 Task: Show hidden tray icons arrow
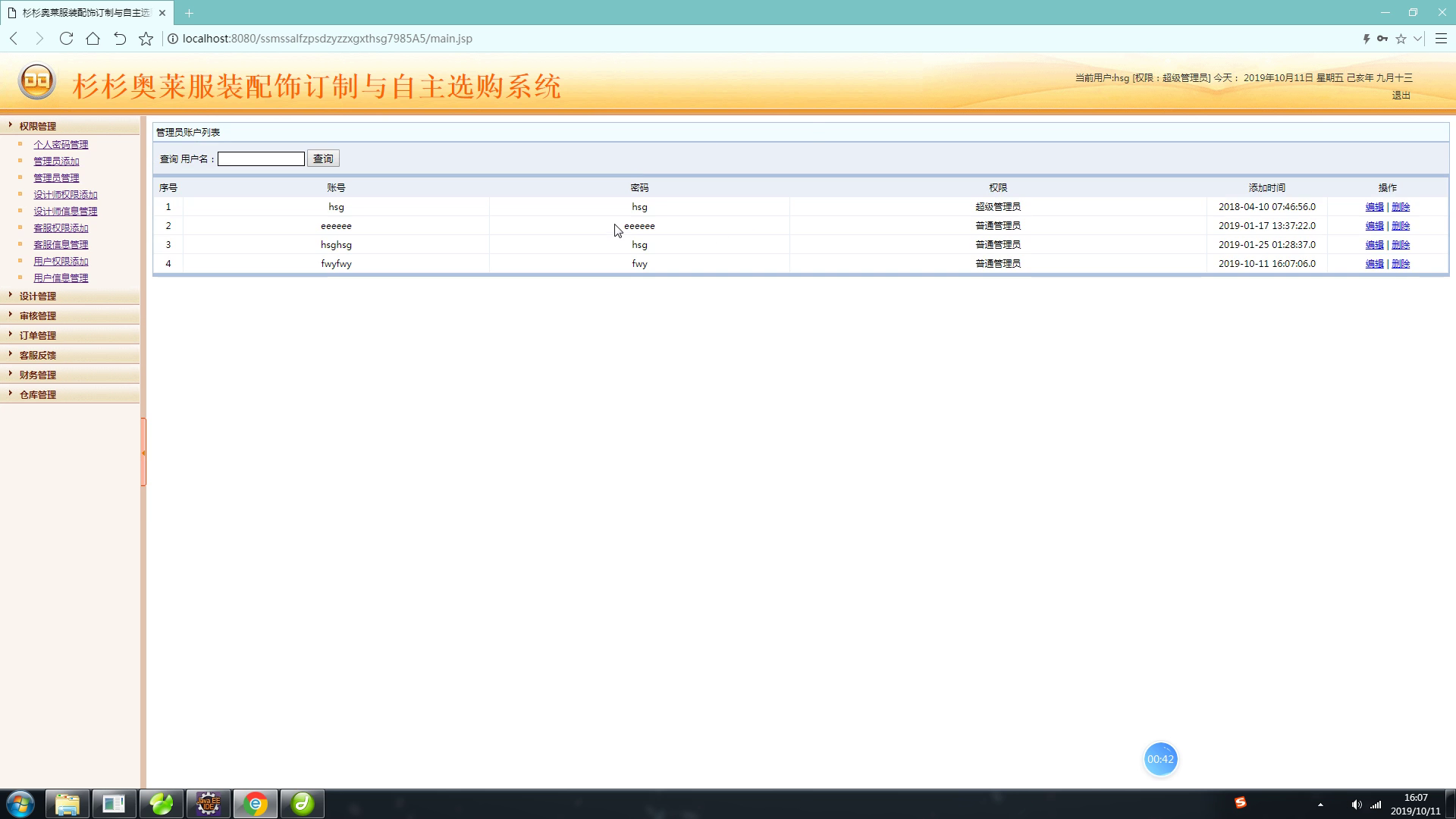tap(1320, 805)
